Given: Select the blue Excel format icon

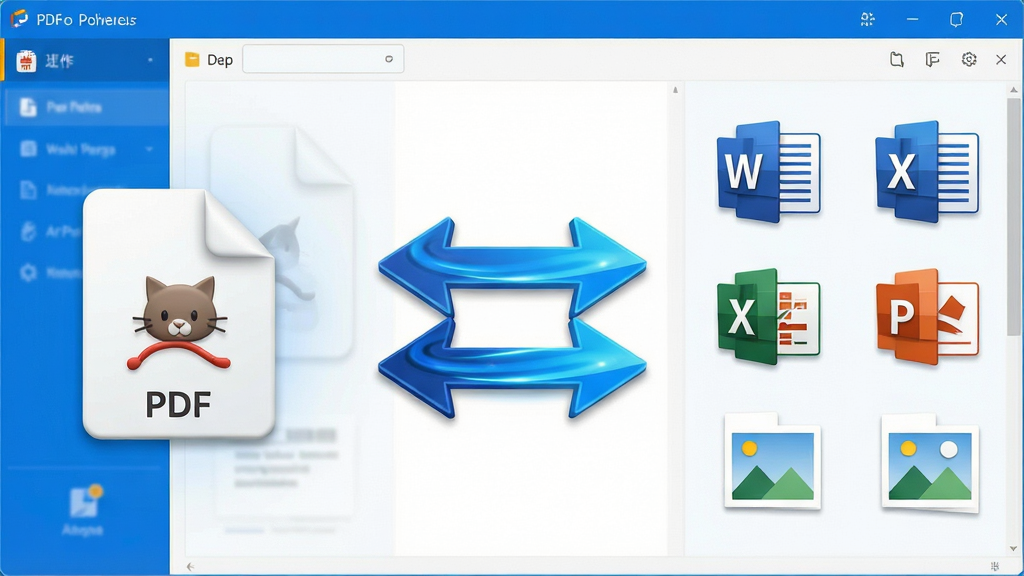Looking at the screenshot, I should pyautogui.click(x=927, y=172).
